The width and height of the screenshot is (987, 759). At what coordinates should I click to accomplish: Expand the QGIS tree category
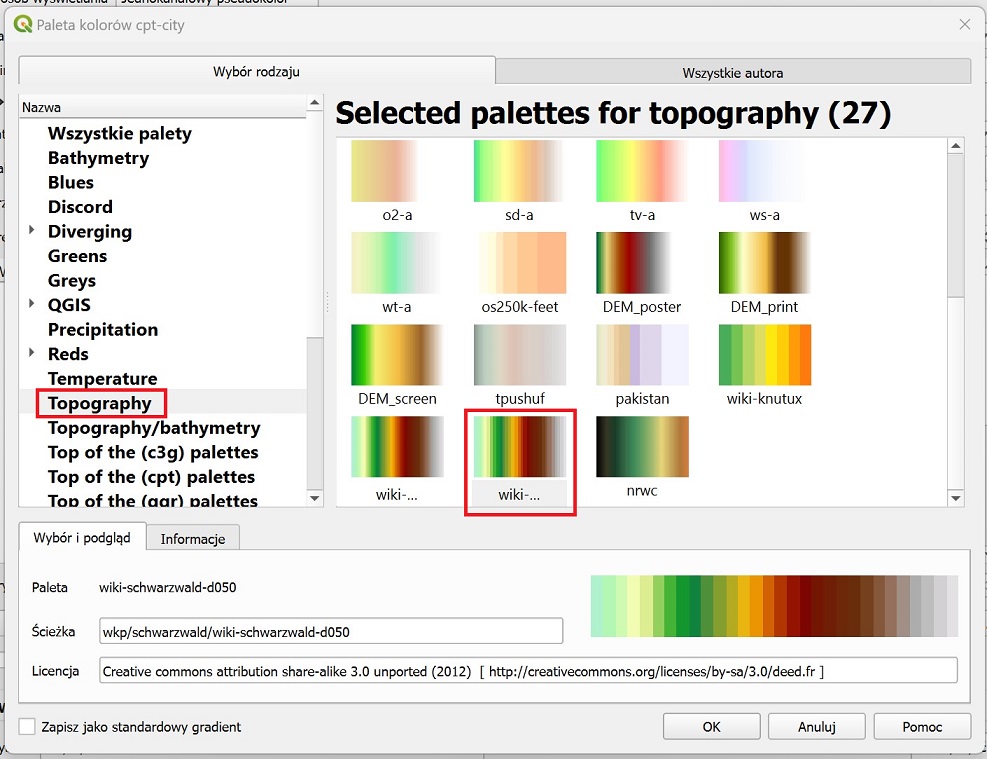tap(31, 304)
